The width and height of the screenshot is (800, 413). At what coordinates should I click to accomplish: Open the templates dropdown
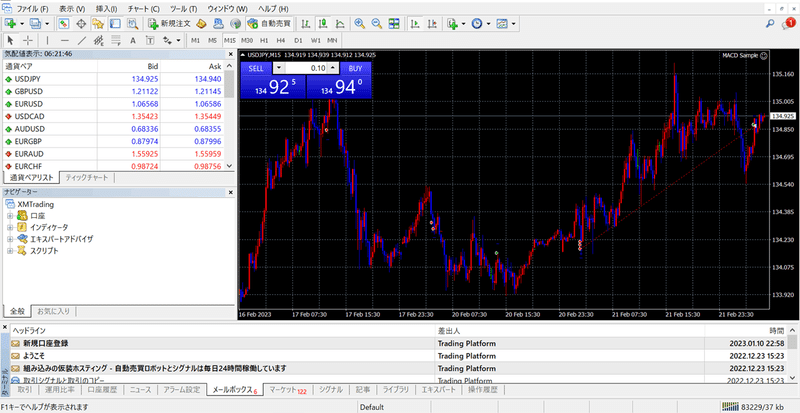coord(513,23)
